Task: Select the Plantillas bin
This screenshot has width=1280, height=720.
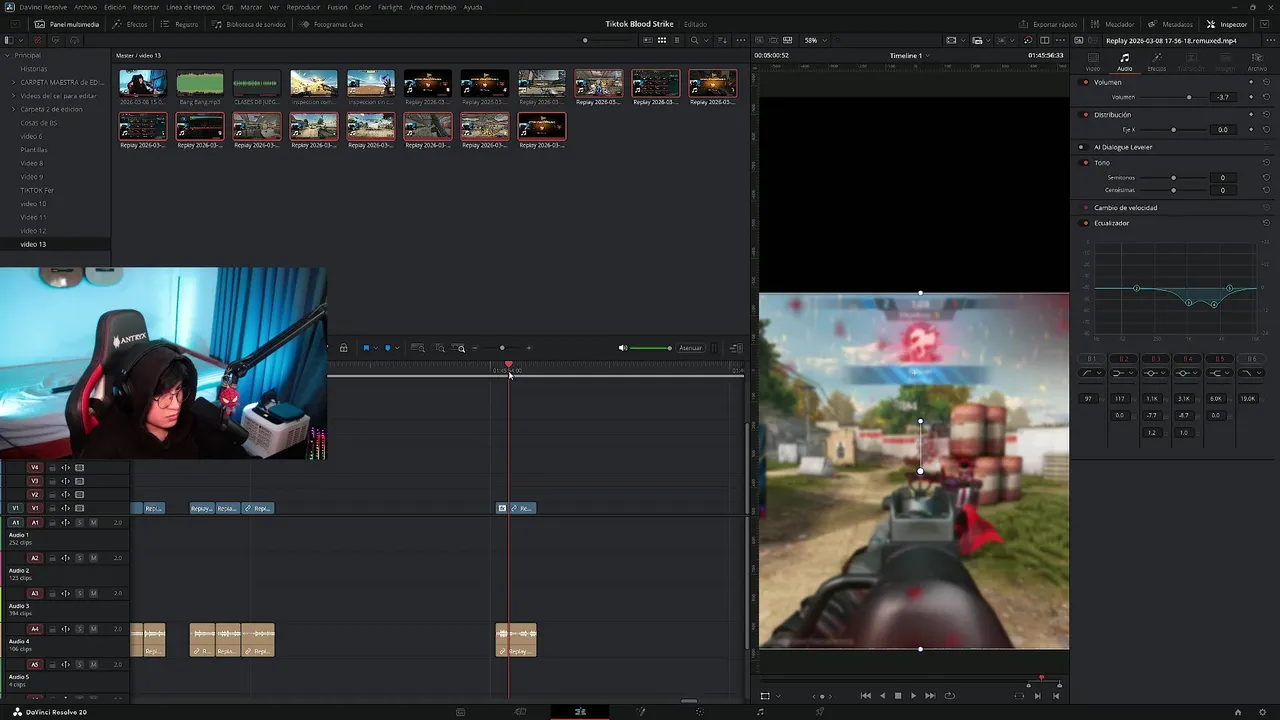Action: click(x=34, y=150)
